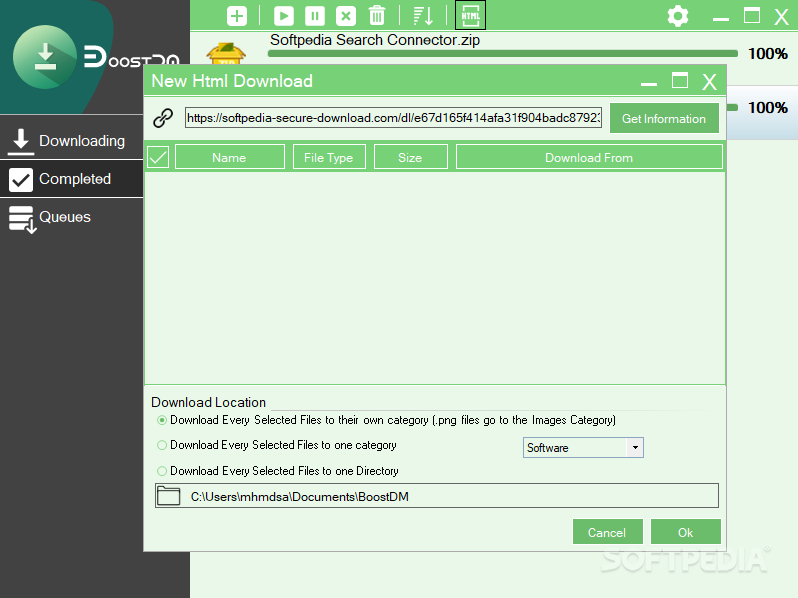Viewport: 798px width, 598px height.
Task: Delete item using the trash can icon
Action: (377, 15)
